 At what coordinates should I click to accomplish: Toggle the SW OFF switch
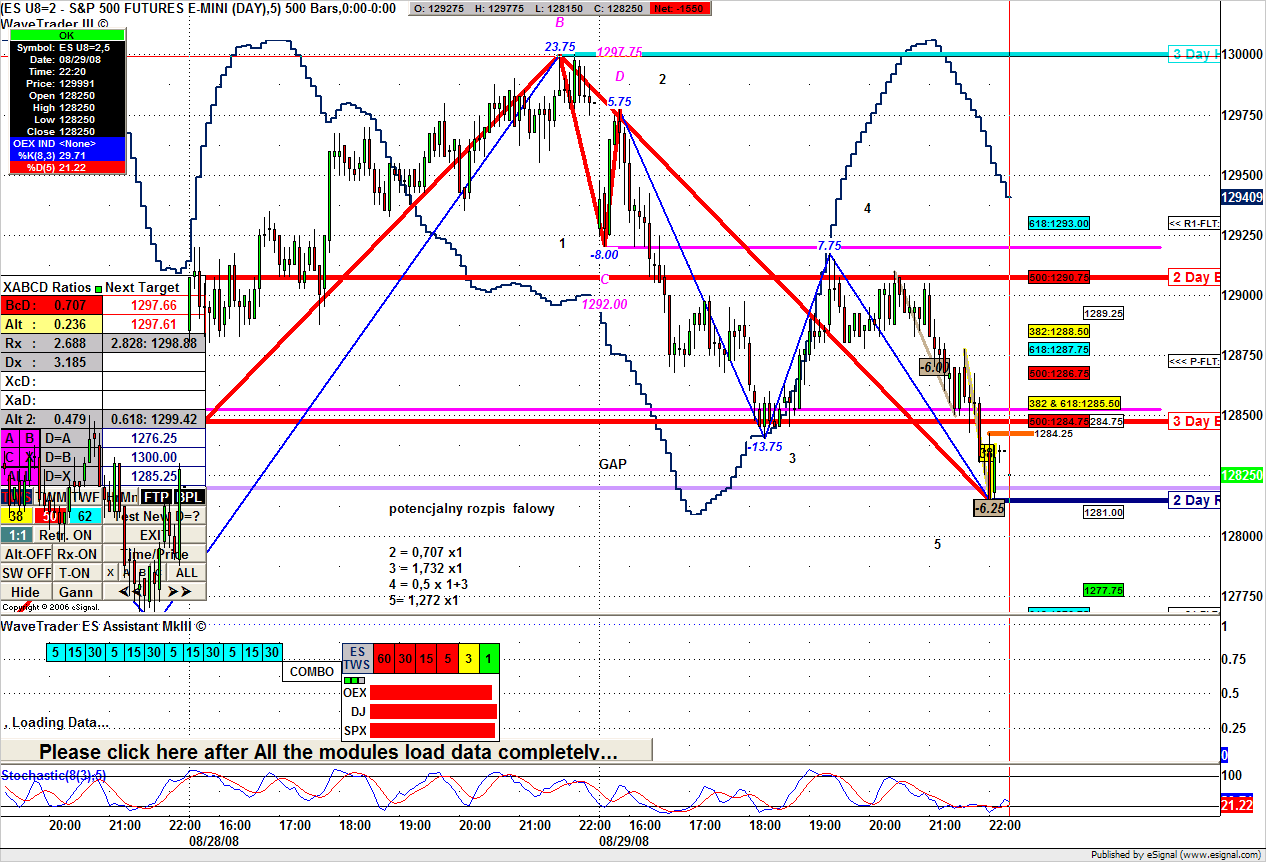click(x=27, y=572)
